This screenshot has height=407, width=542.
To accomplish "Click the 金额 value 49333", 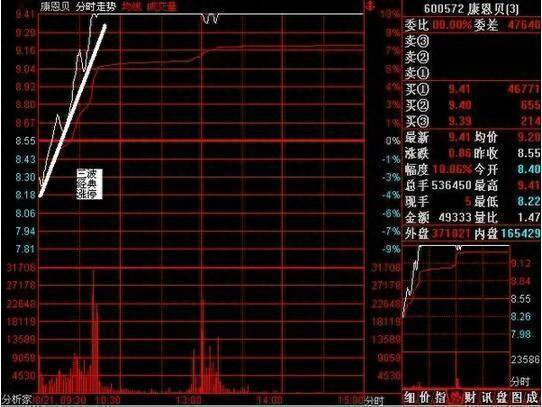I will click(455, 217).
